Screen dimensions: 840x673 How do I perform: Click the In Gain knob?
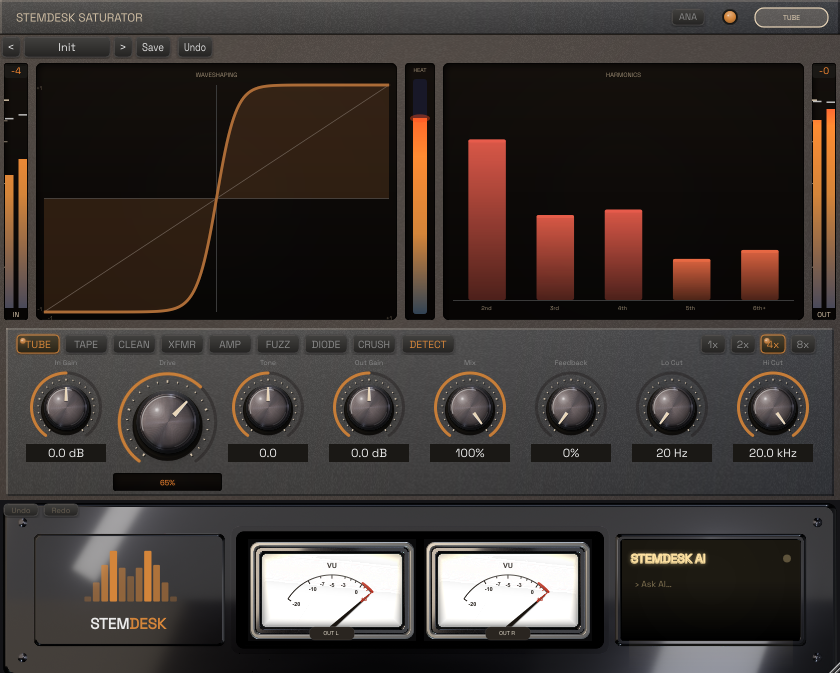tap(66, 408)
